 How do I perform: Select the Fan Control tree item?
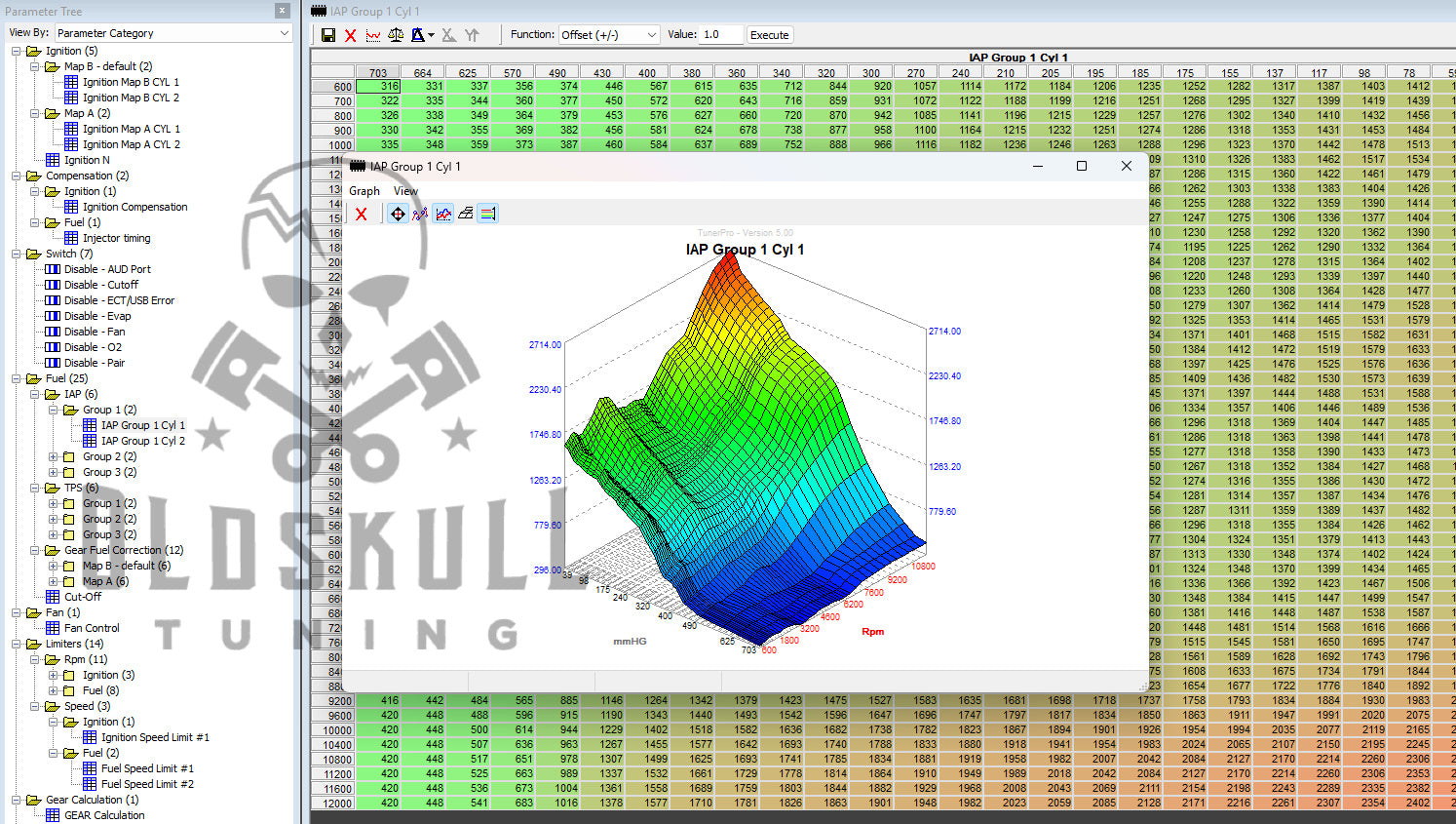click(x=92, y=628)
